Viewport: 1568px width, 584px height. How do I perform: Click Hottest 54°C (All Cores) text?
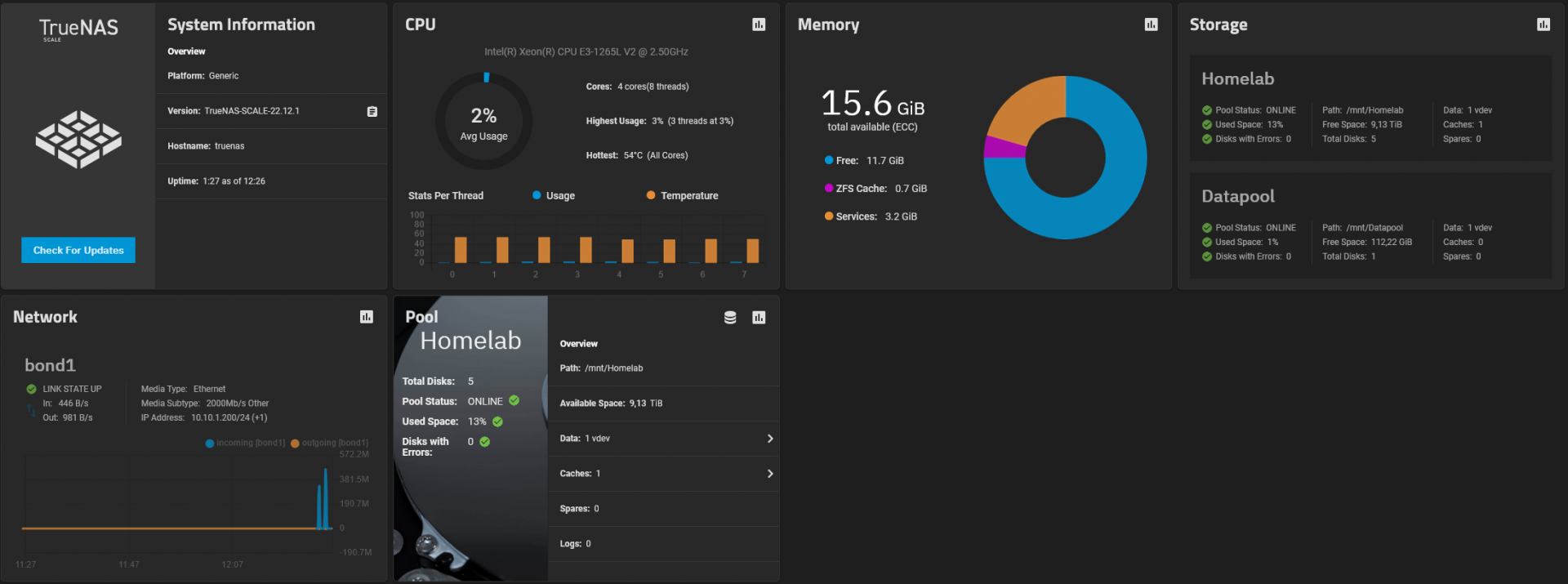(x=637, y=155)
